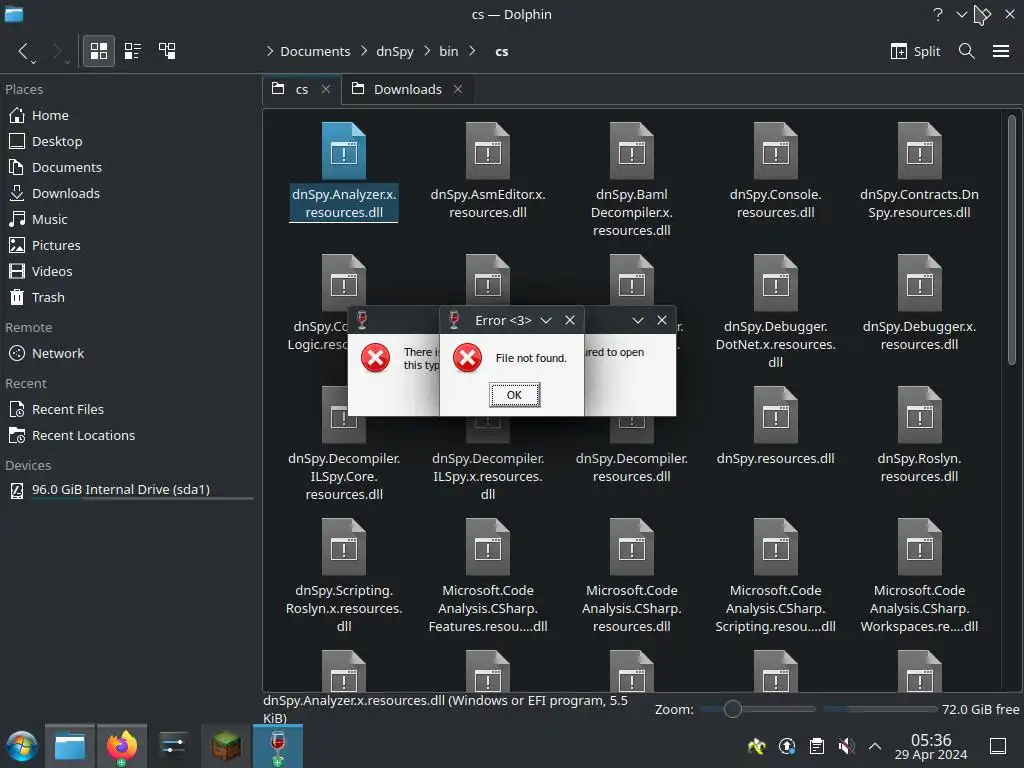Navigate to bin in breadcrumb path
The width and height of the screenshot is (1024, 768).
click(x=448, y=51)
